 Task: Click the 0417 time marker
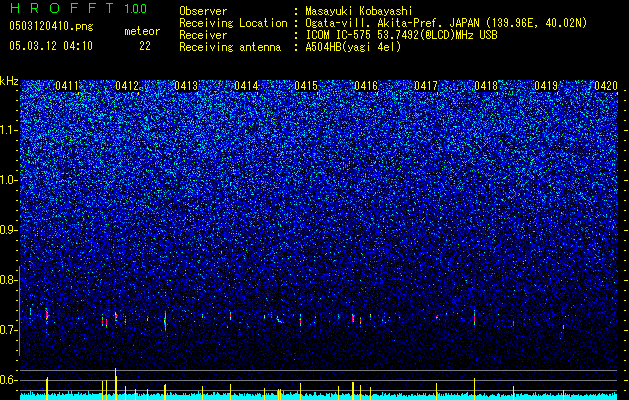pyautogui.click(x=426, y=86)
